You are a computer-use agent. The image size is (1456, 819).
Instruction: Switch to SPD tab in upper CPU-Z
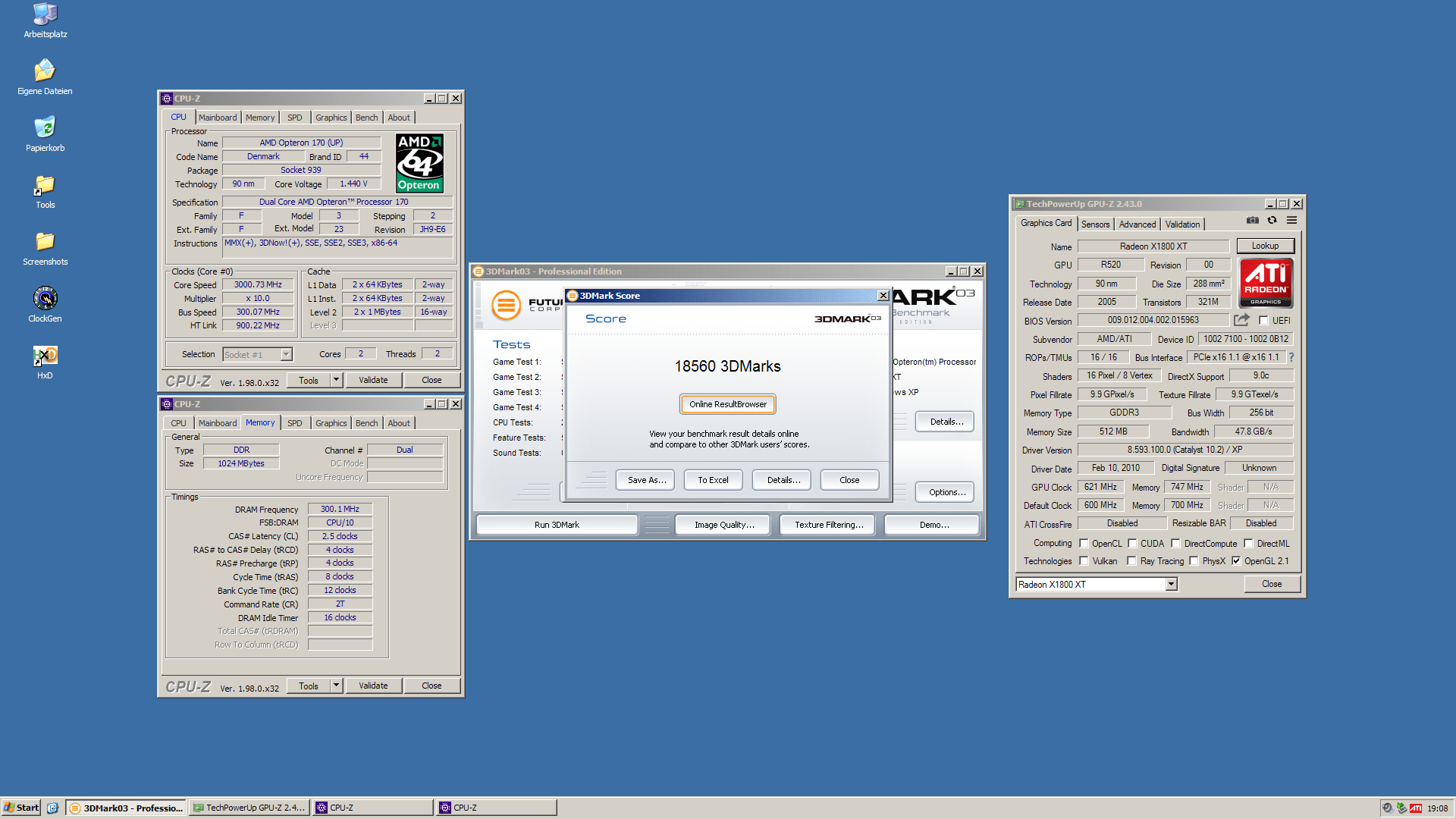click(295, 118)
